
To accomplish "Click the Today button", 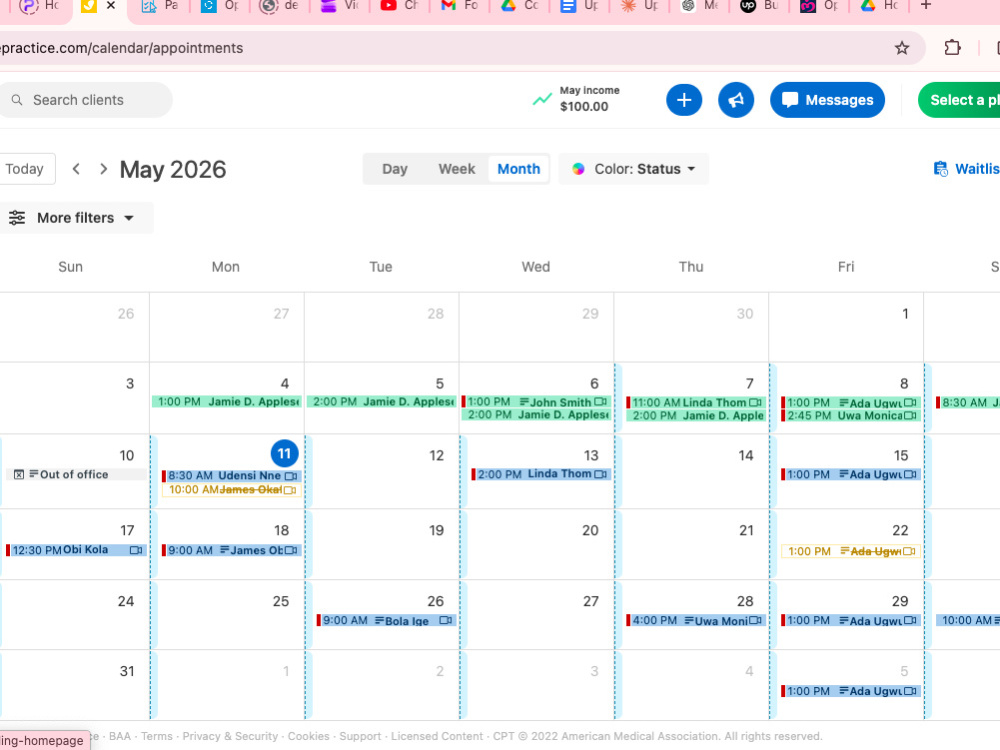I will pyautogui.click(x=26, y=169).
